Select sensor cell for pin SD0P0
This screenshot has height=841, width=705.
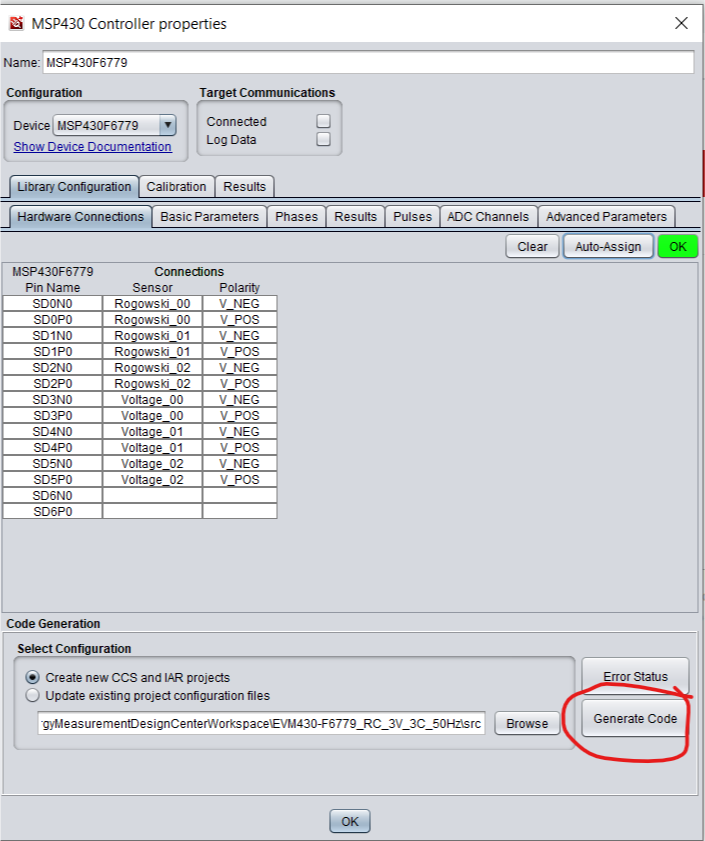click(x=152, y=320)
